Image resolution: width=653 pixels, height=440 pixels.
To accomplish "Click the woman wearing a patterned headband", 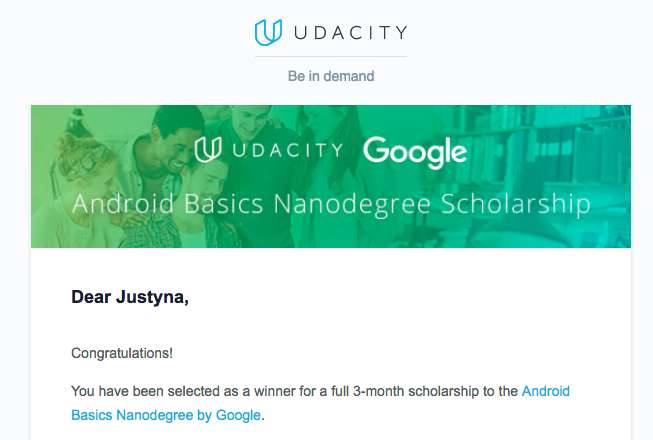I will click(x=85, y=172).
